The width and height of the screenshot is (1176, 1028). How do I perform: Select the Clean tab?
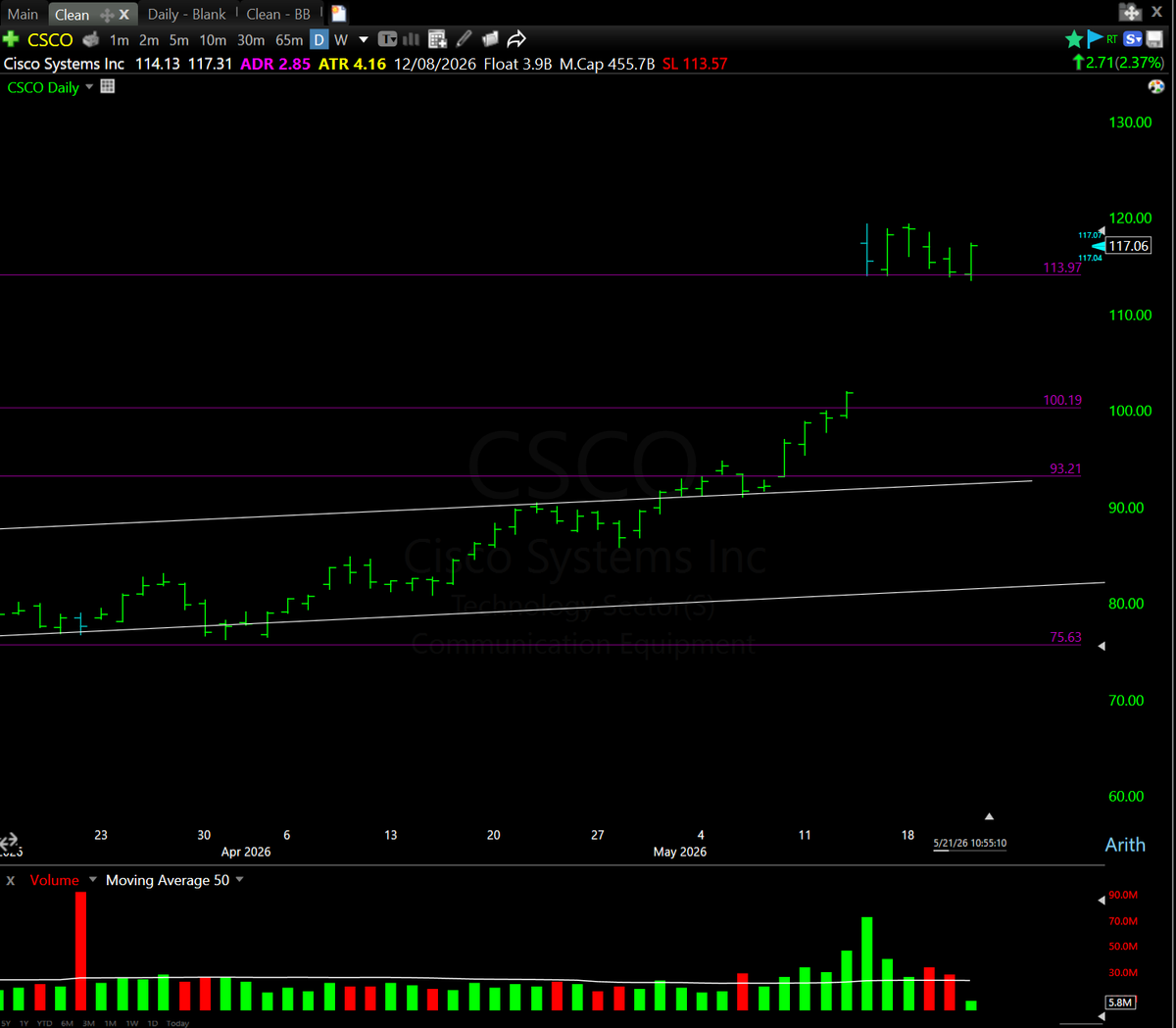tap(72, 15)
